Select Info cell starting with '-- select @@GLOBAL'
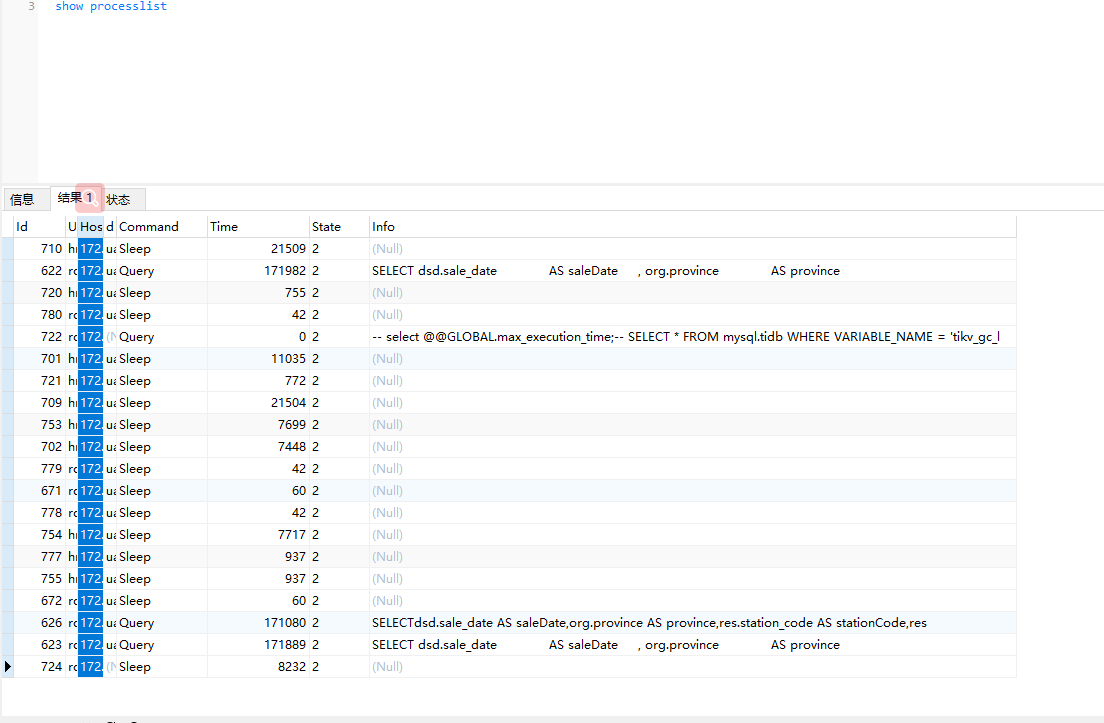 click(685, 337)
